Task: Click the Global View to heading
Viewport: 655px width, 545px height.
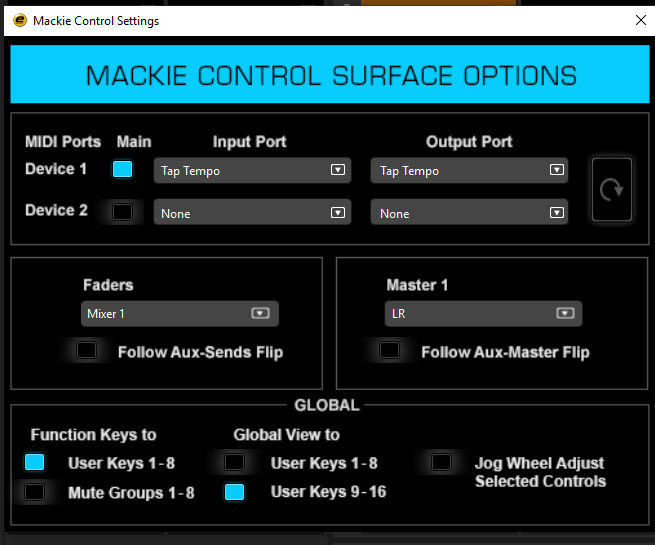Action: (287, 435)
